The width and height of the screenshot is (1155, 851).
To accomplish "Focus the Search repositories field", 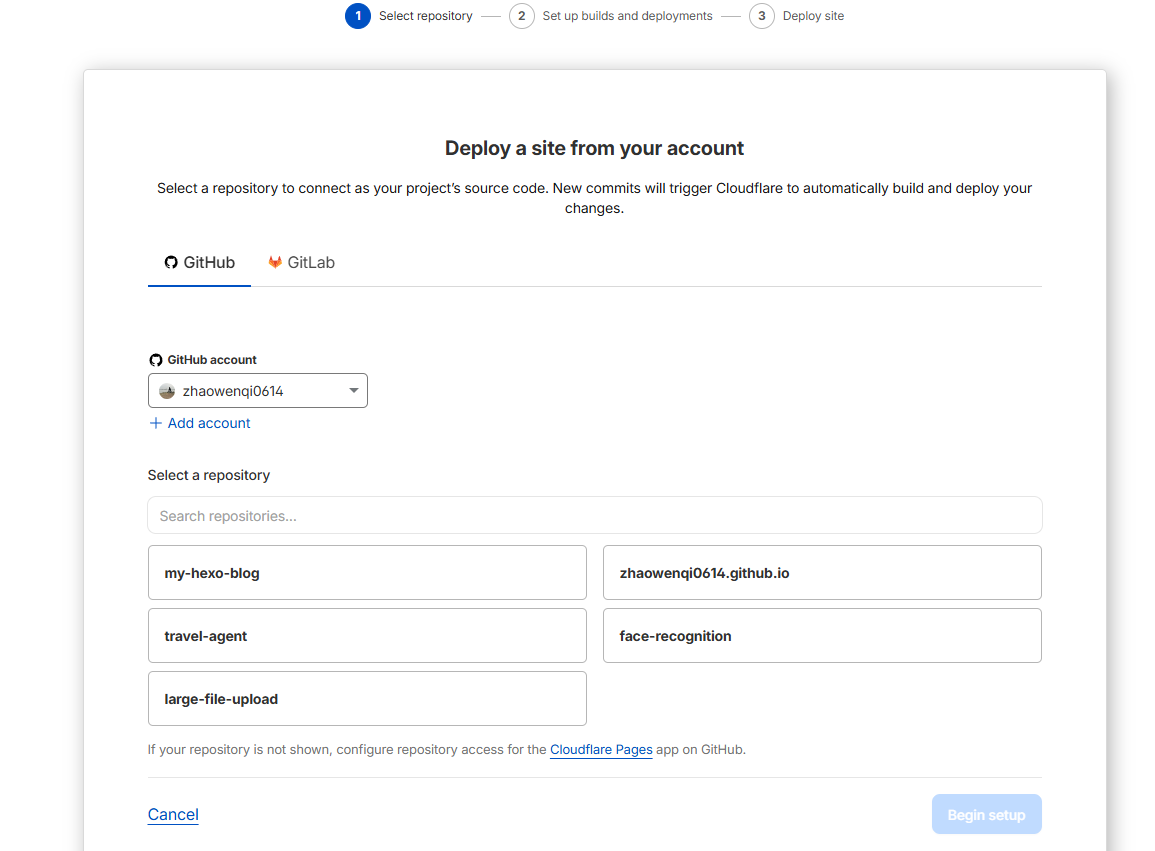I will pyautogui.click(x=594, y=516).
